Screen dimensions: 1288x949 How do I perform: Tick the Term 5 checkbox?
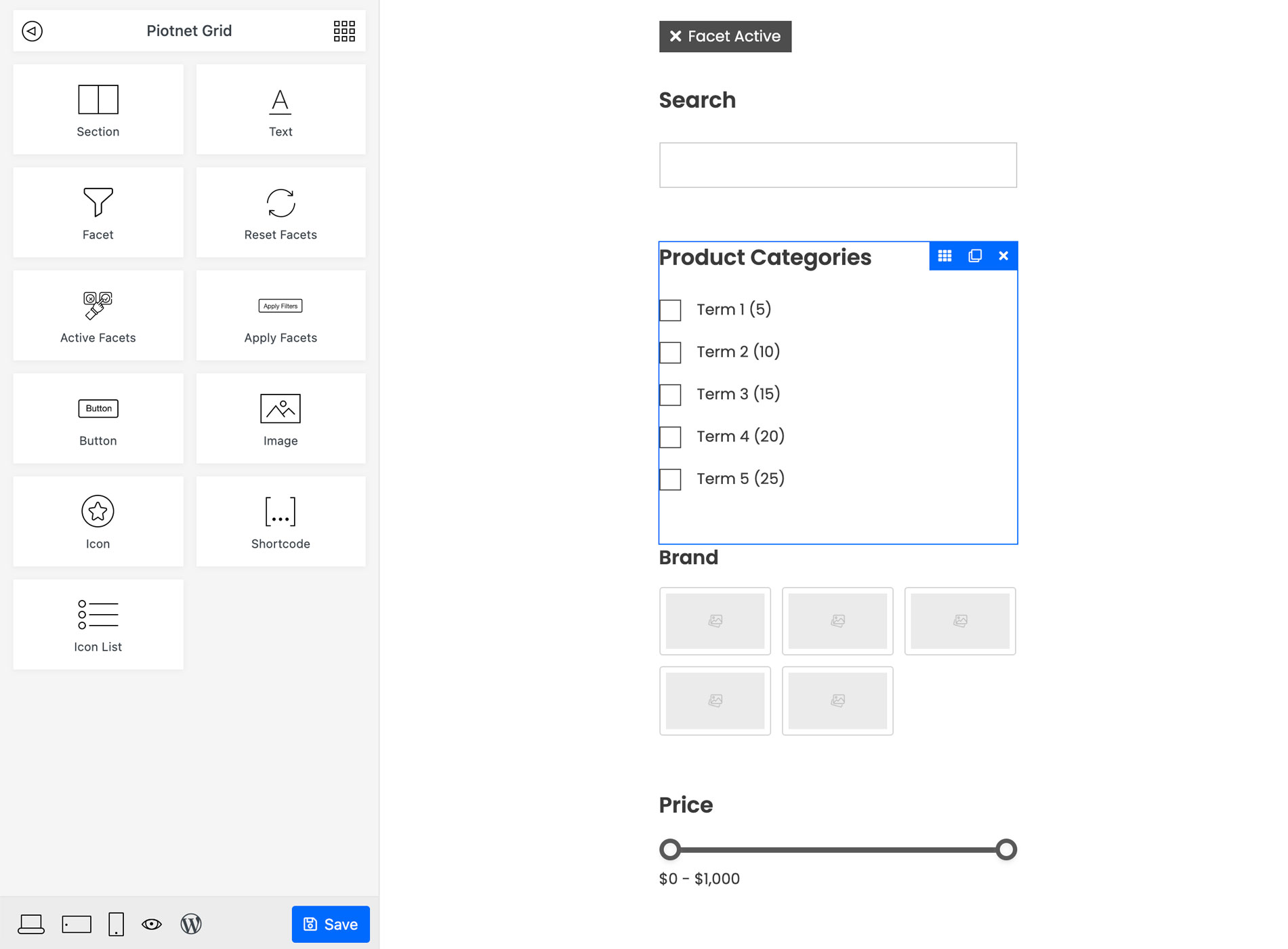[x=670, y=479]
